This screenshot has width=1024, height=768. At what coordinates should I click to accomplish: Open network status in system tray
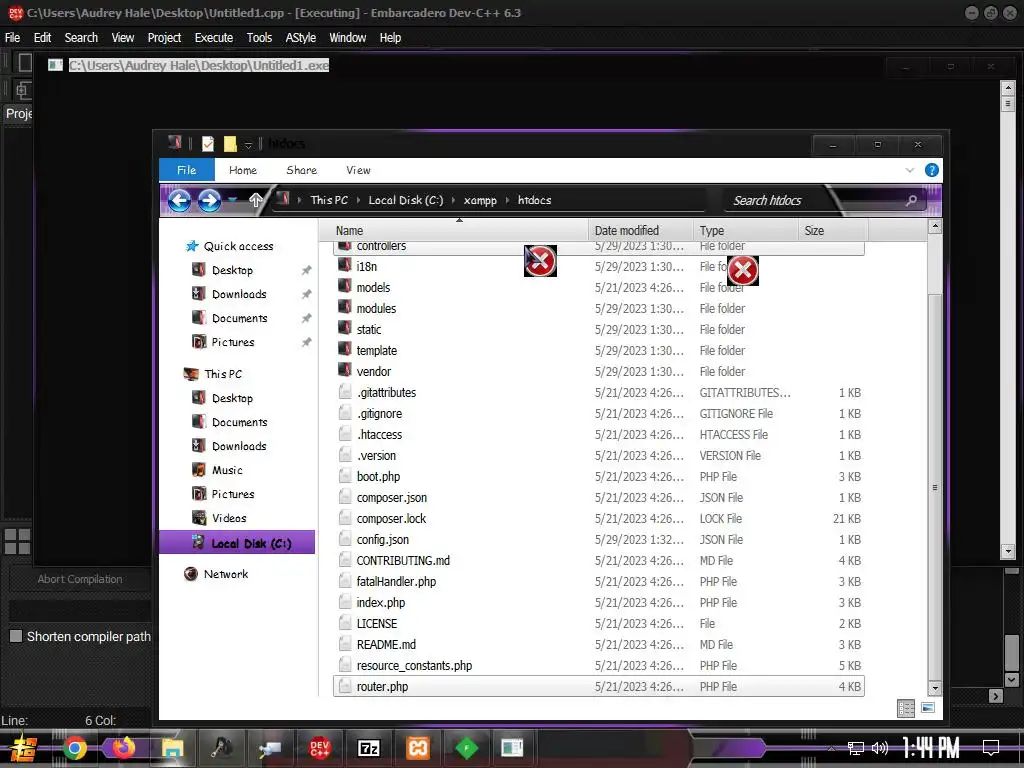pyautogui.click(x=855, y=748)
